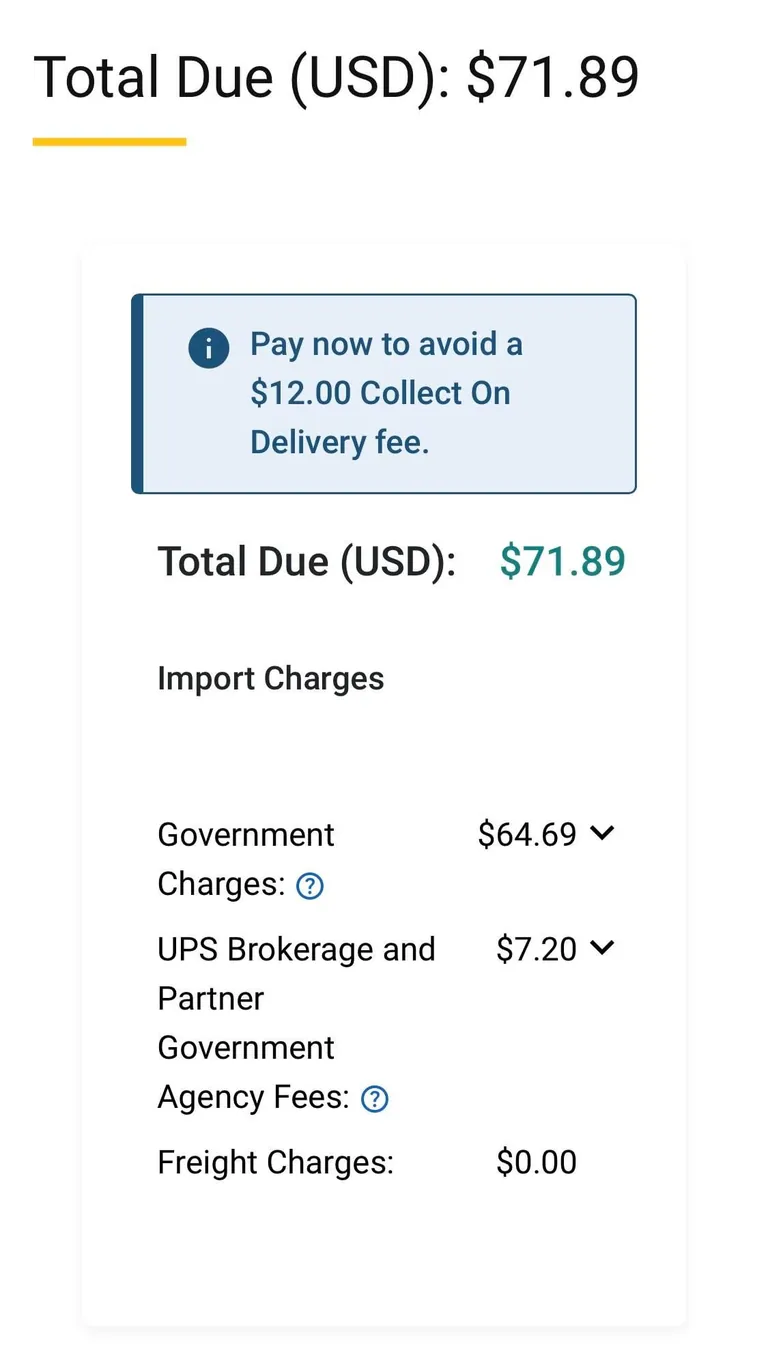Click the Import Charges section title
Screen dimensions: 768x1368
tap(270, 678)
